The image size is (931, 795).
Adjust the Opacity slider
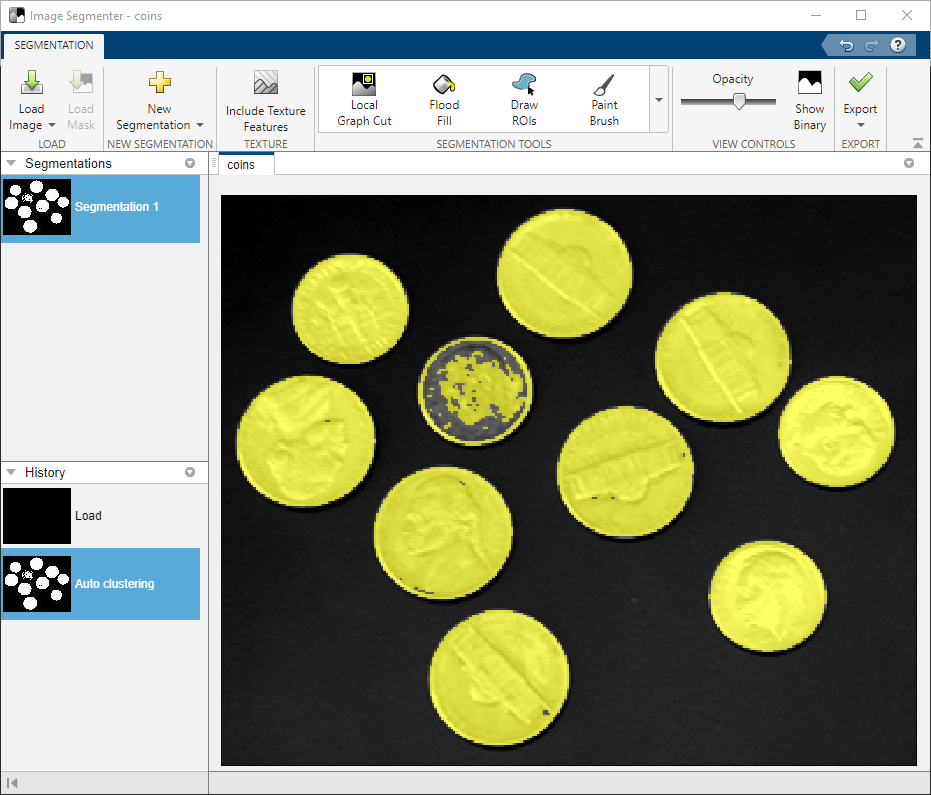coord(739,101)
